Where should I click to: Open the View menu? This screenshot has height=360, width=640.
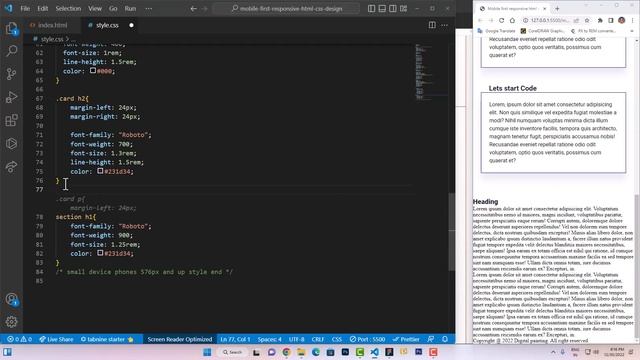95,8
